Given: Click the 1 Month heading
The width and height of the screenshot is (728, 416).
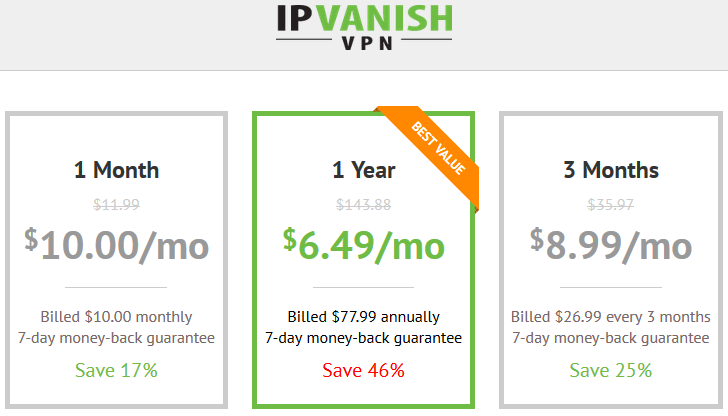Looking at the screenshot, I should tap(117, 170).
